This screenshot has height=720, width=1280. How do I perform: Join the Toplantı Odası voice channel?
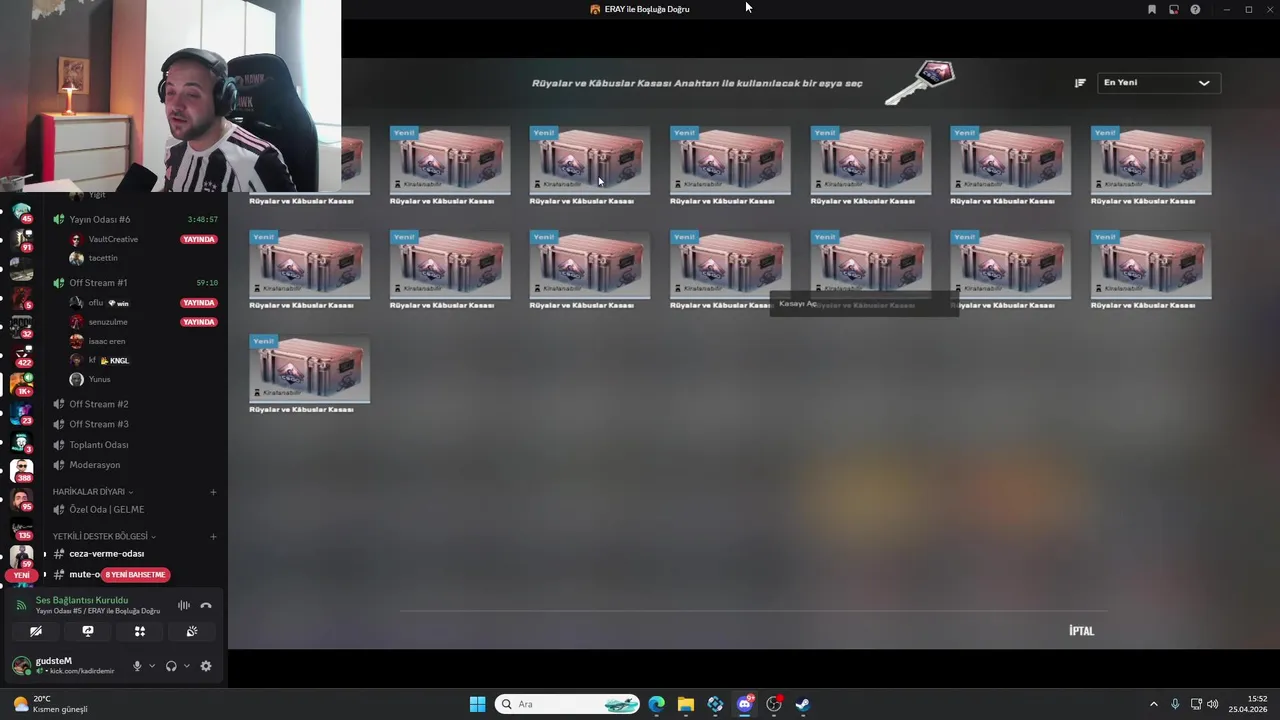[x=135, y=445]
